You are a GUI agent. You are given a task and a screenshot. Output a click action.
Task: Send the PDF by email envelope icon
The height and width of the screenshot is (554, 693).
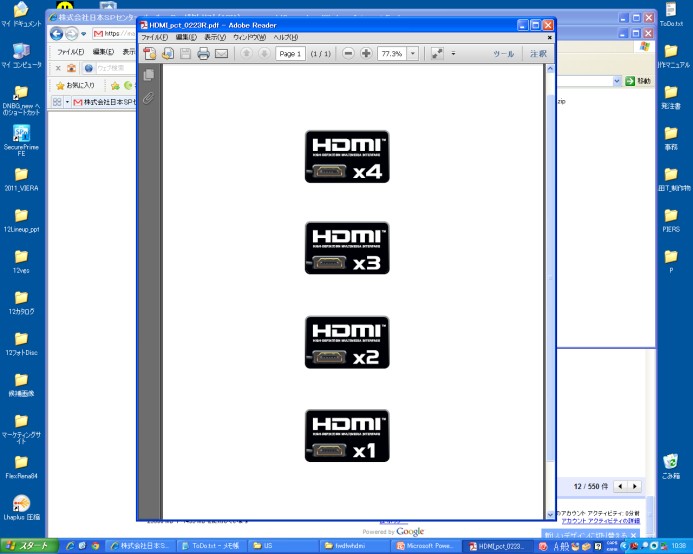(x=221, y=53)
